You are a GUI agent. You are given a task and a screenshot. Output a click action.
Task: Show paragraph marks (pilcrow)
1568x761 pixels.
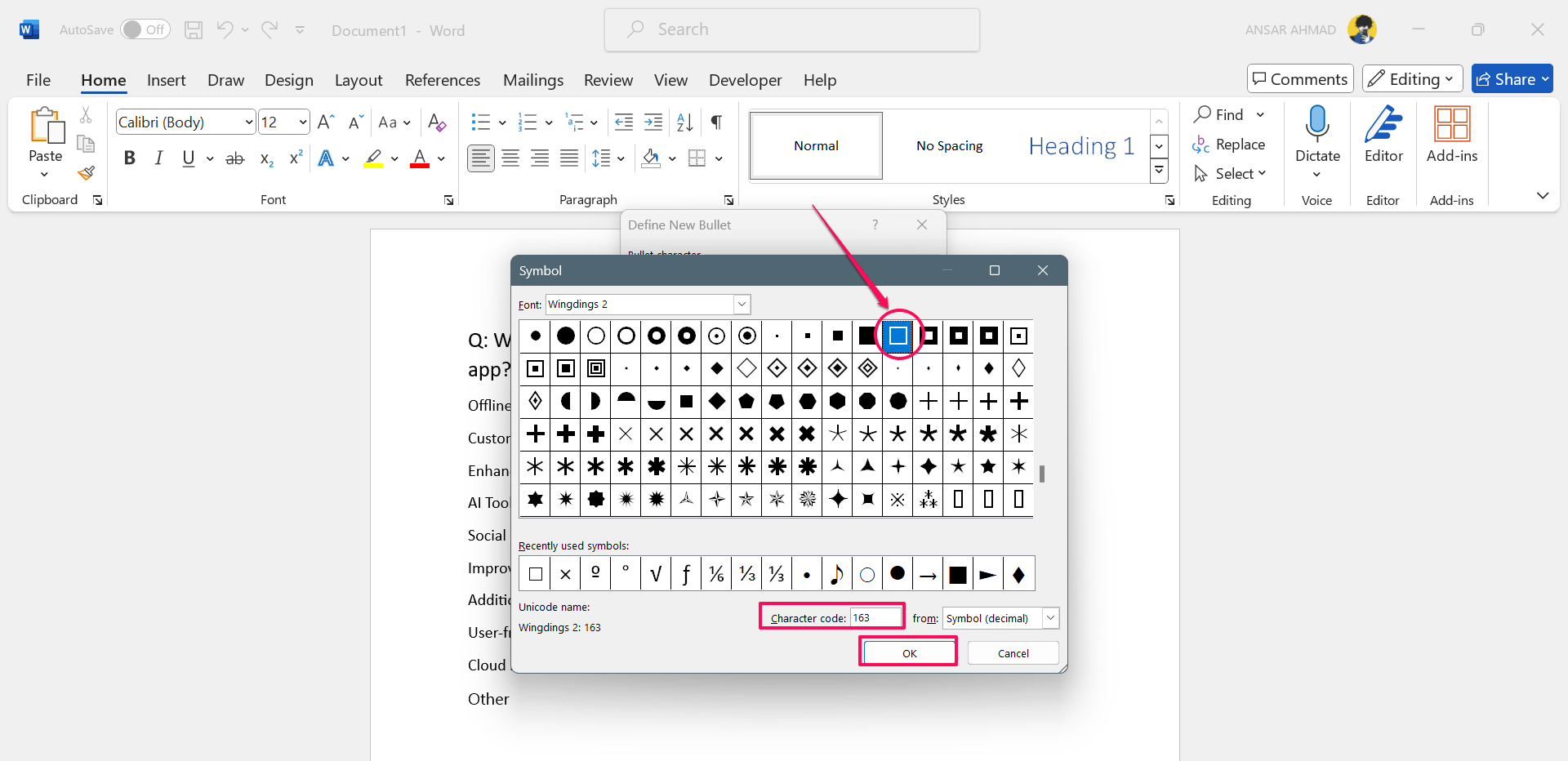tap(716, 122)
